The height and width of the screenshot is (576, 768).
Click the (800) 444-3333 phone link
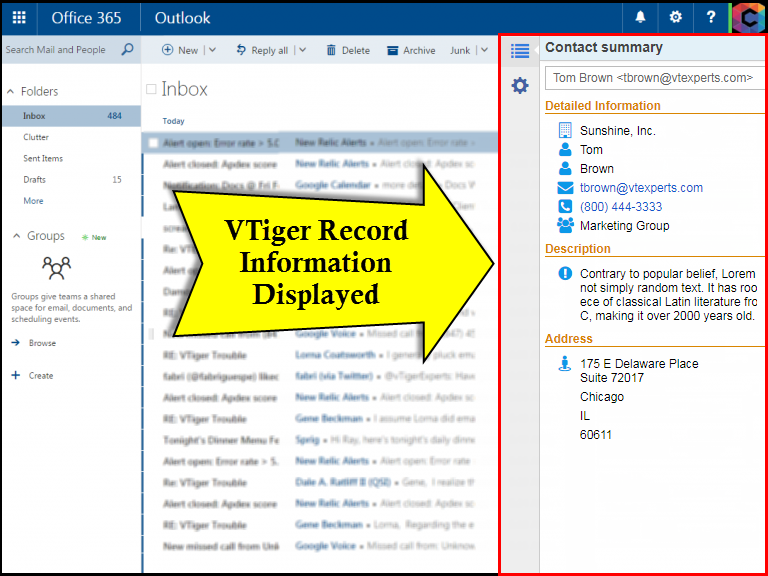pyautogui.click(x=621, y=207)
